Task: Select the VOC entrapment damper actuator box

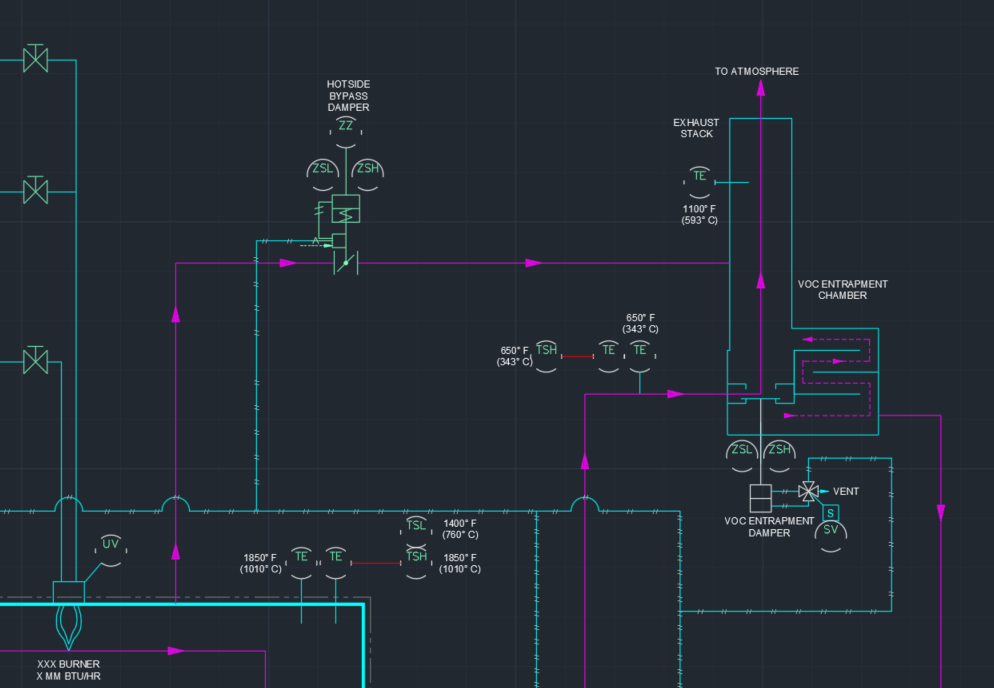Action: [760, 498]
